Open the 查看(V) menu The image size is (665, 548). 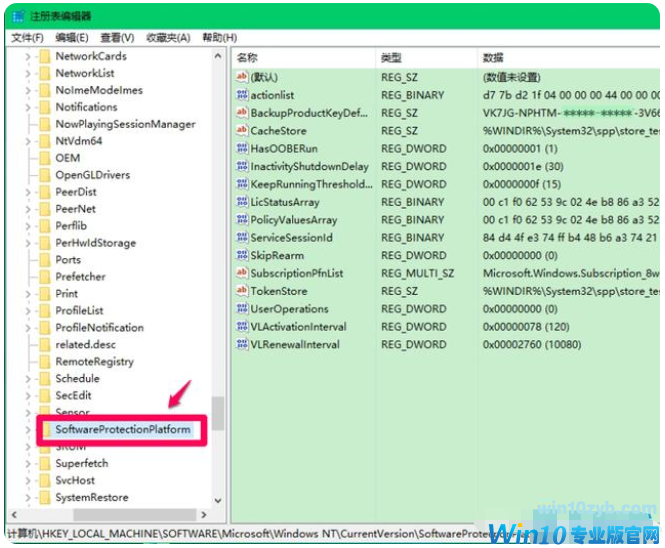117,38
